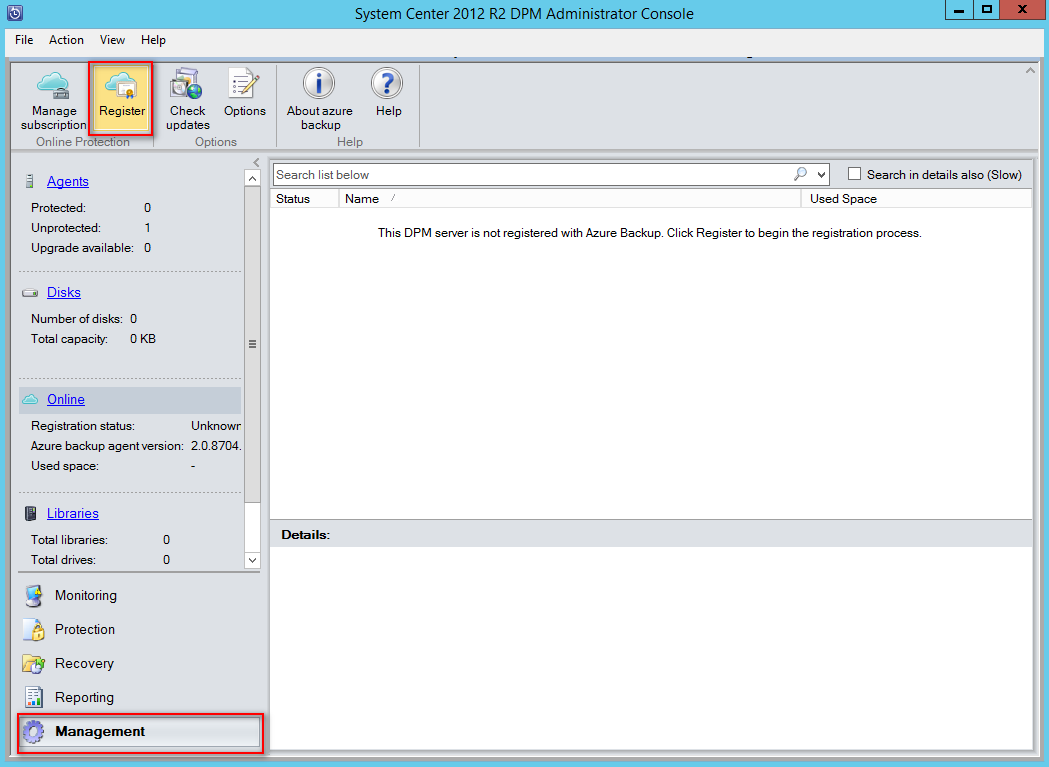Go to the Recovery workspace
Screen dimensions: 1049x767
pyautogui.click(x=84, y=664)
